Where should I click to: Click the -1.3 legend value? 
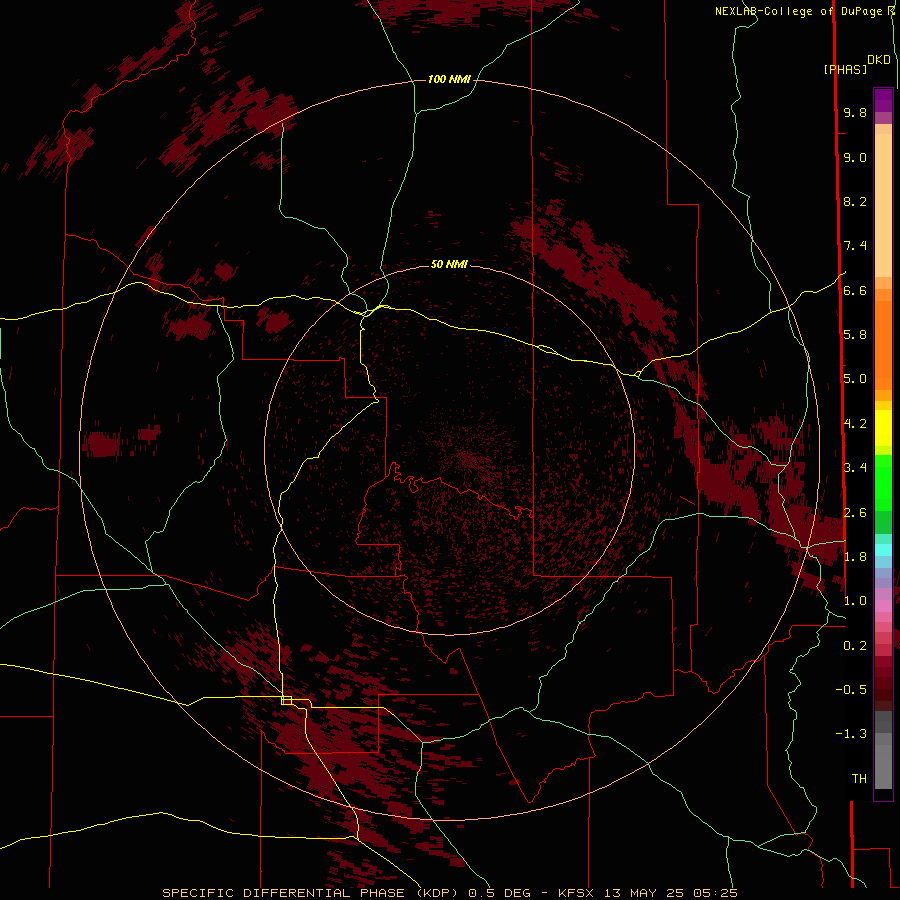point(851,734)
